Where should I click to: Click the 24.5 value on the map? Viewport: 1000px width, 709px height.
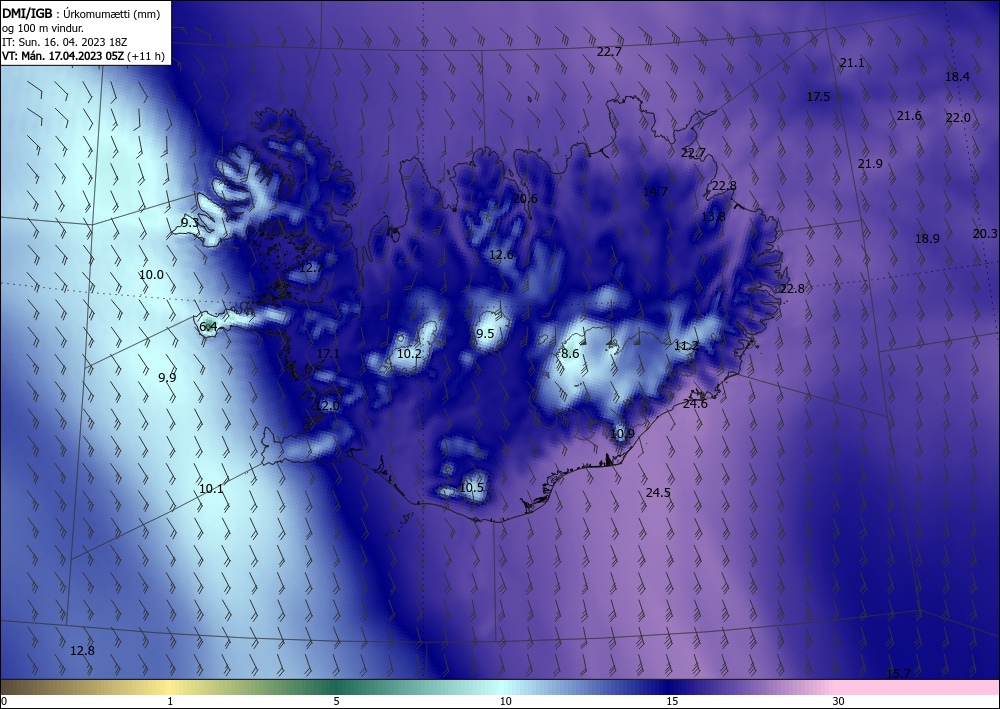point(658,493)
